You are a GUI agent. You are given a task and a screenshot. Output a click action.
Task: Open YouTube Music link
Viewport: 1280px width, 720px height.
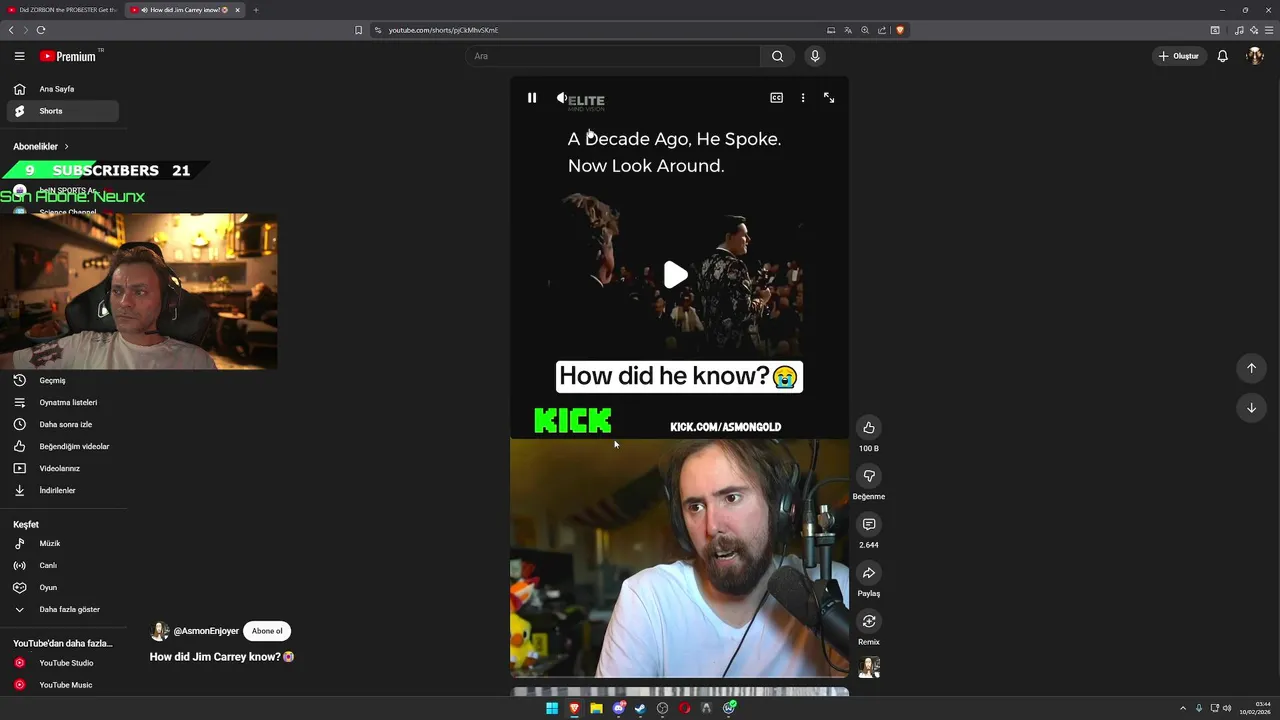(64, 685)
